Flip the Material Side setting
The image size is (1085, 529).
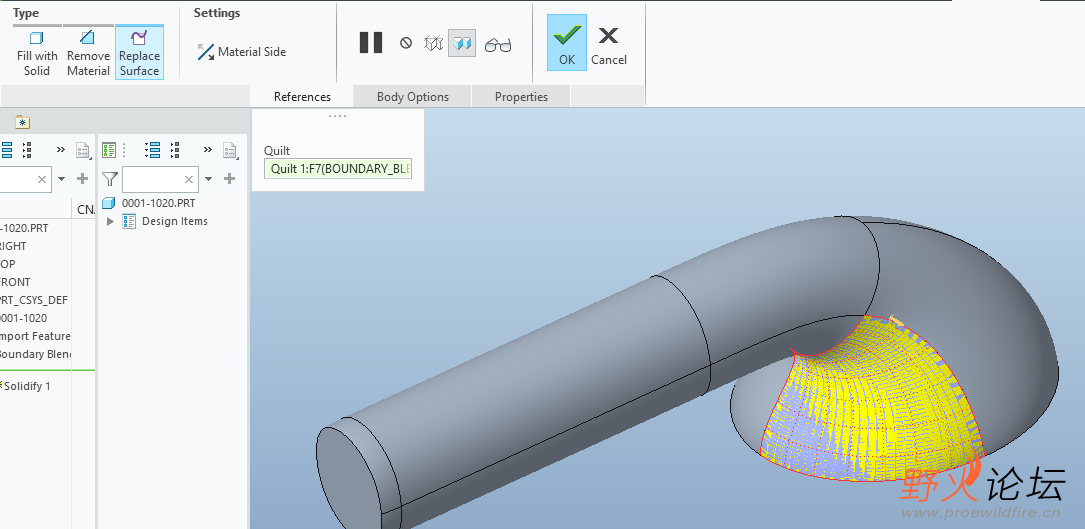[241, 52]
